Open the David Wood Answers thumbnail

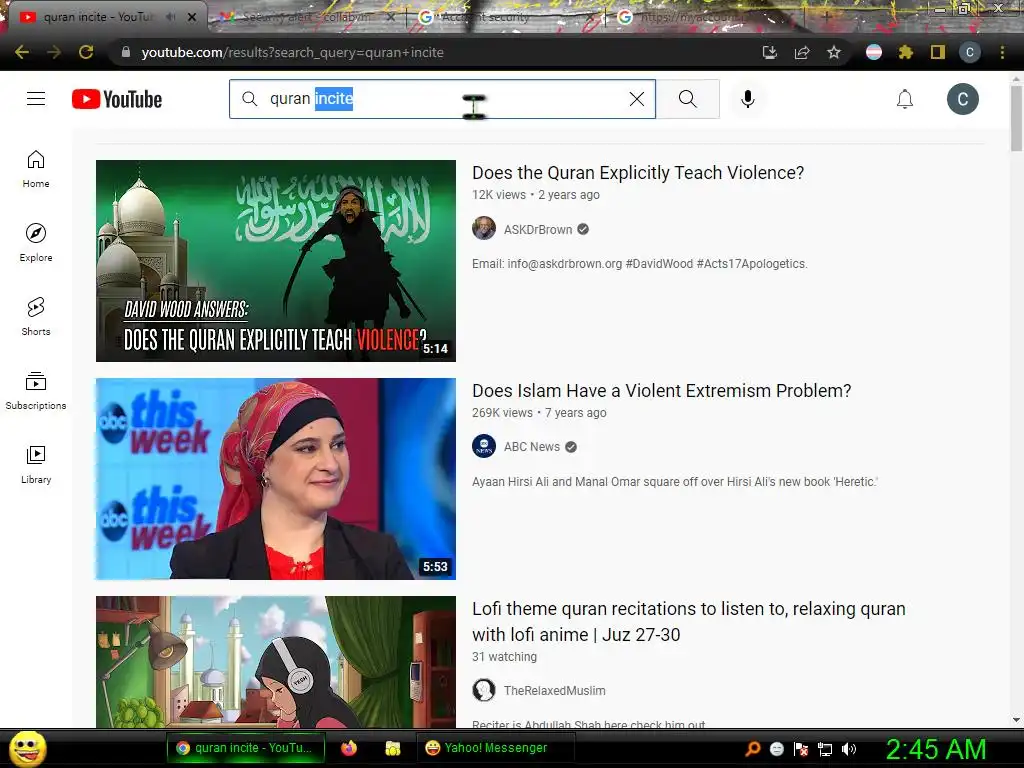click(x=276, y=261)
